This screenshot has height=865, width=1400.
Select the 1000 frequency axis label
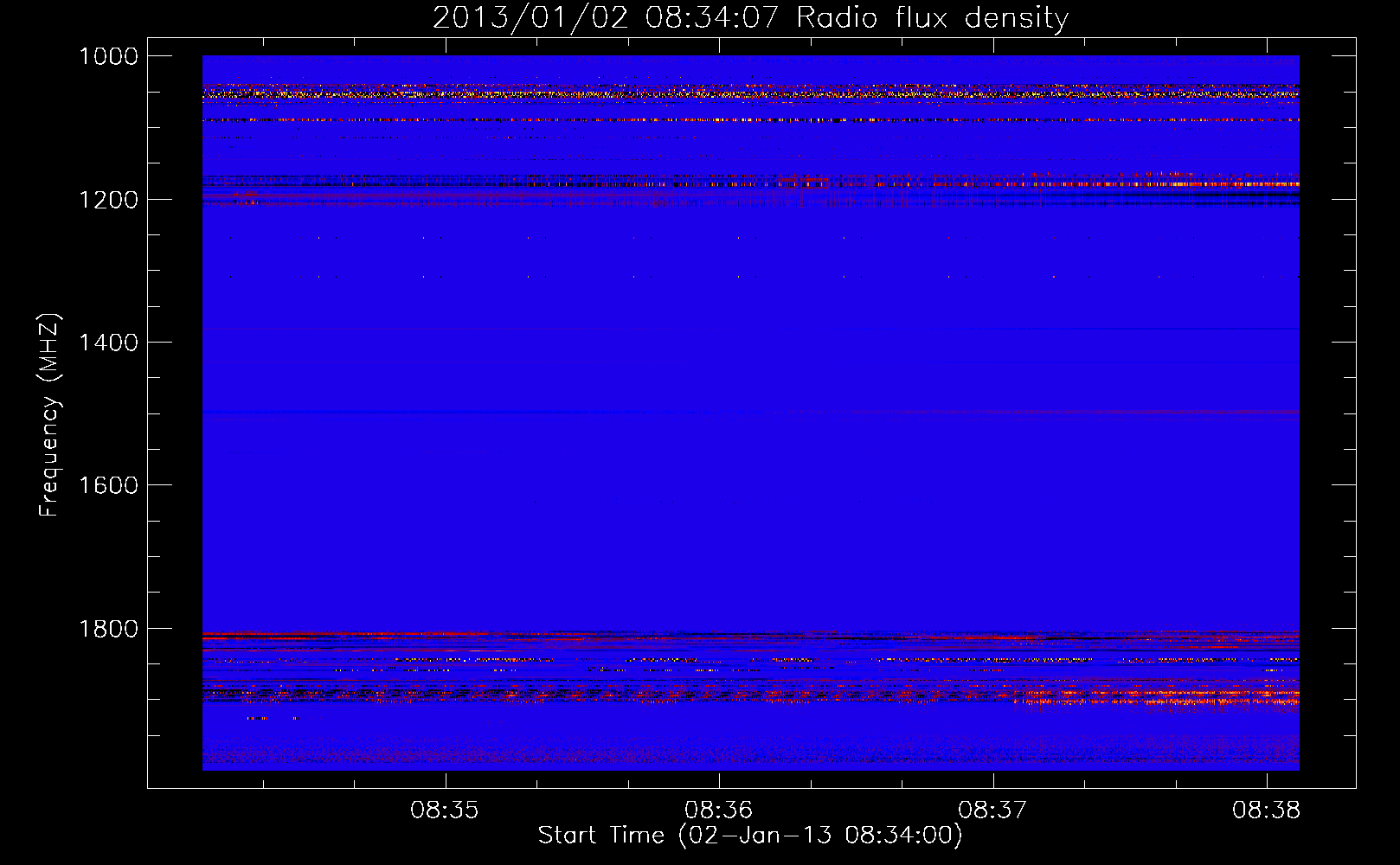pyautogui.click(x=108, y=56)
